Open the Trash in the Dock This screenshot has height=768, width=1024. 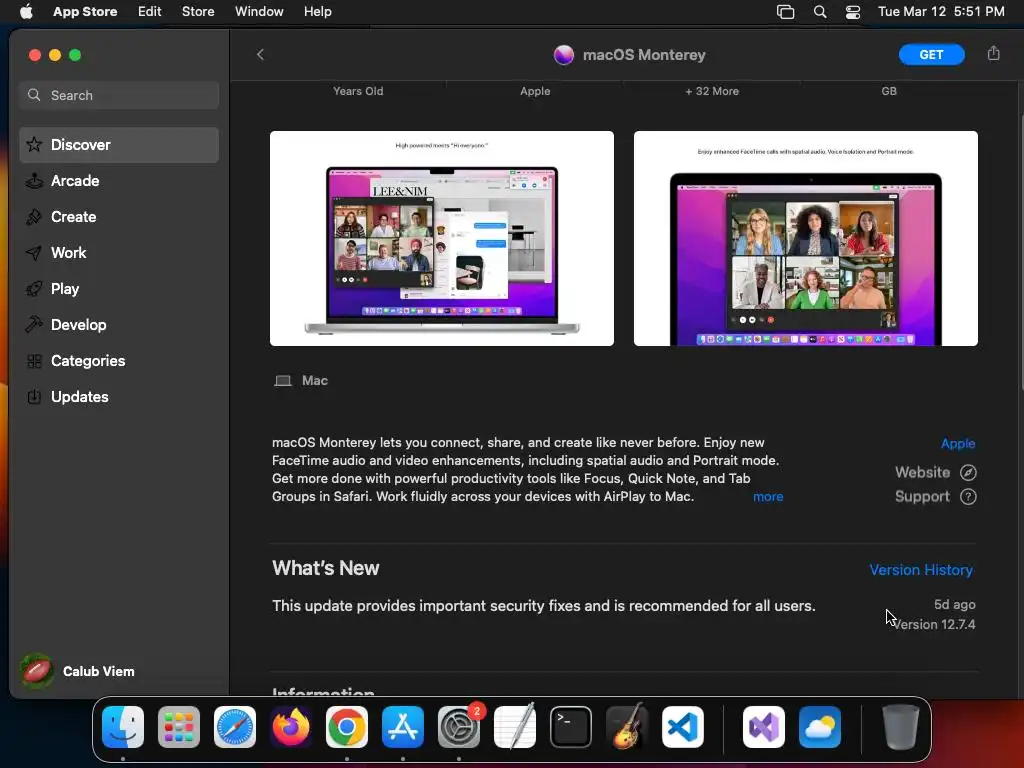tap(901, 727)
